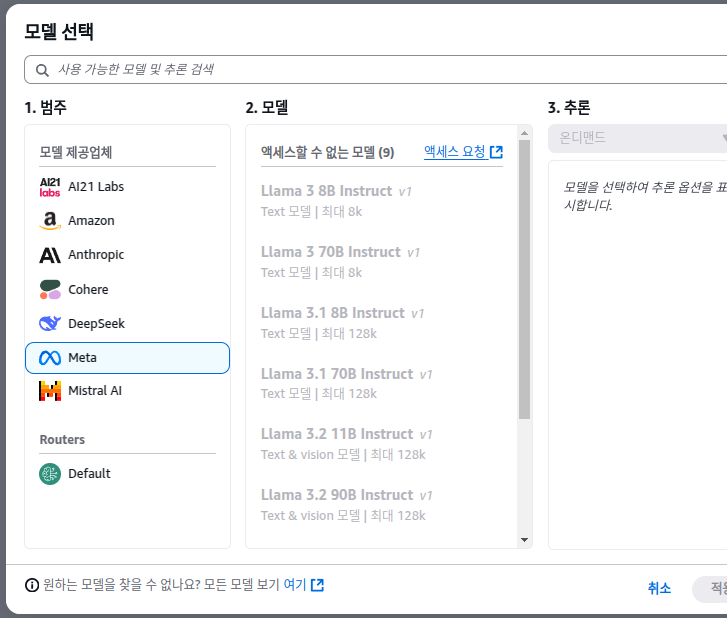Choose Anthropic from provider list
Image resolution: width=727 pixels, height=618 pixels.
128,255
